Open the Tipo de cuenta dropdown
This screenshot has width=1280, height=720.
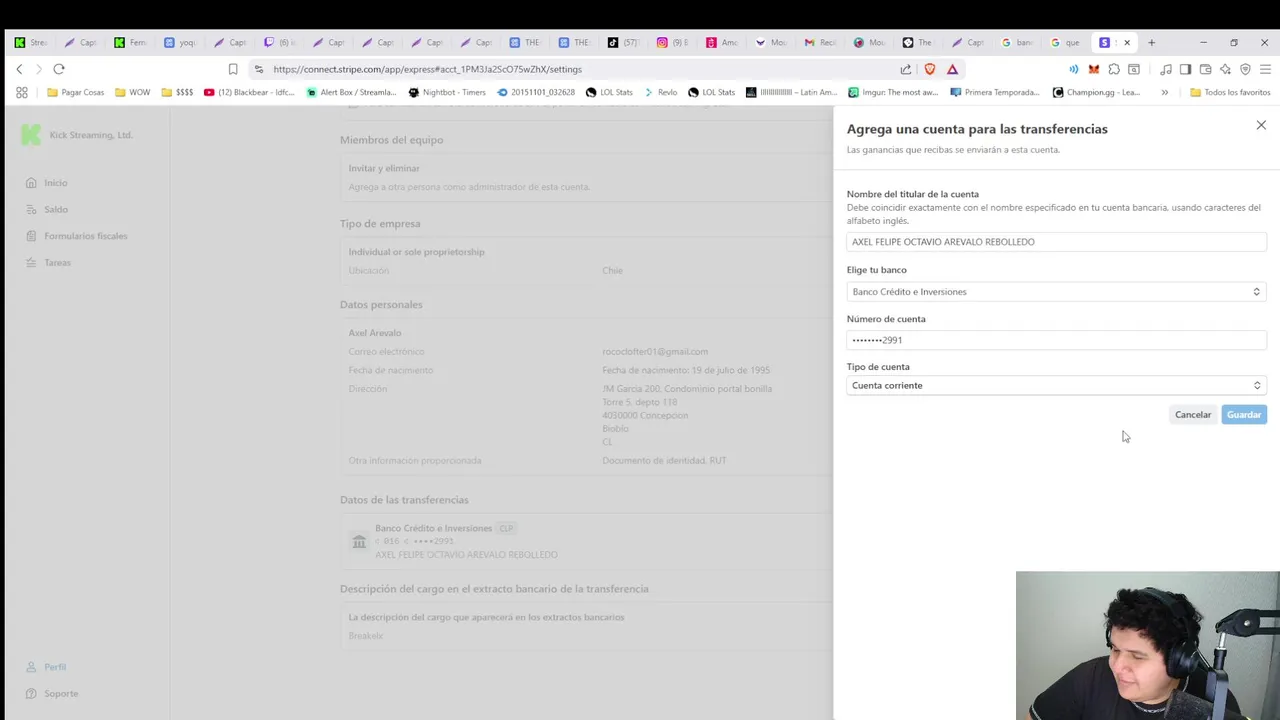[x=1056, y=385]
